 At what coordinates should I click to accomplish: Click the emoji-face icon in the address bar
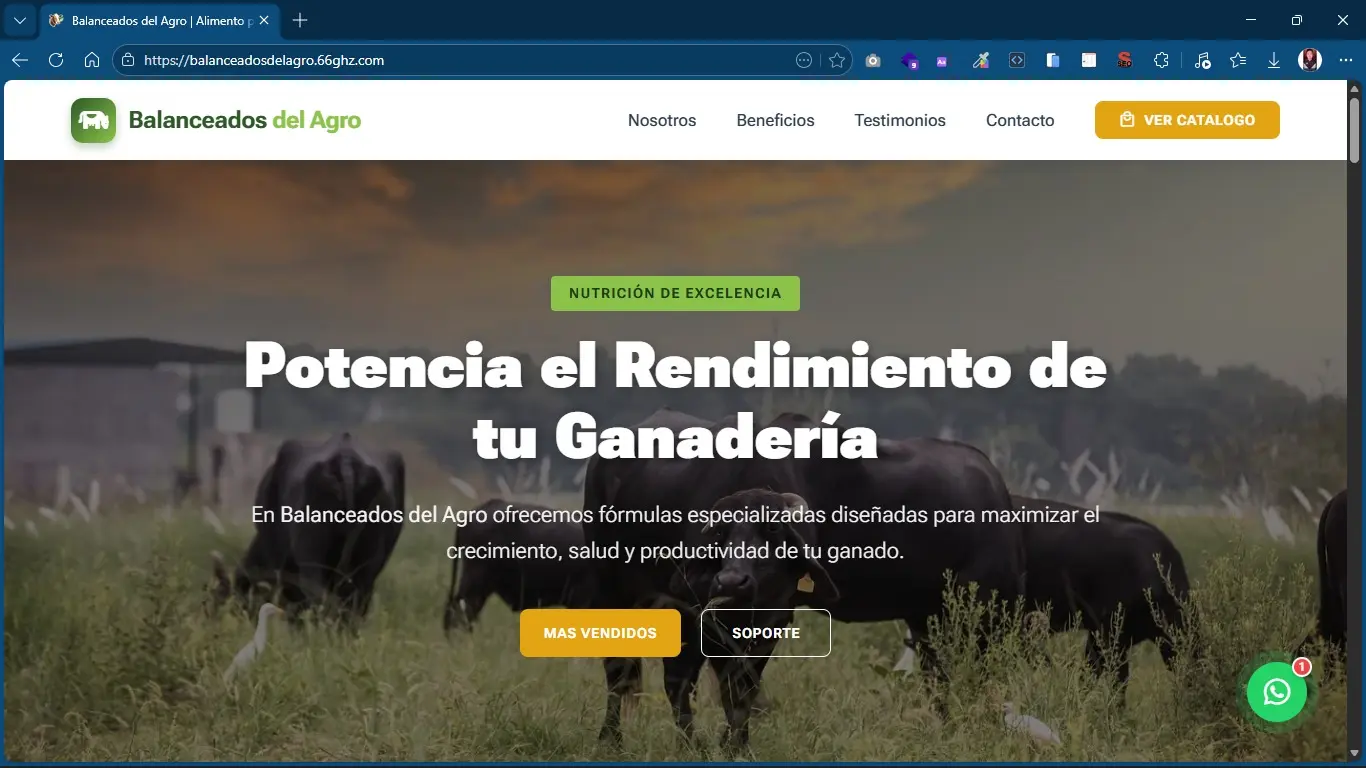pos(803,60)
